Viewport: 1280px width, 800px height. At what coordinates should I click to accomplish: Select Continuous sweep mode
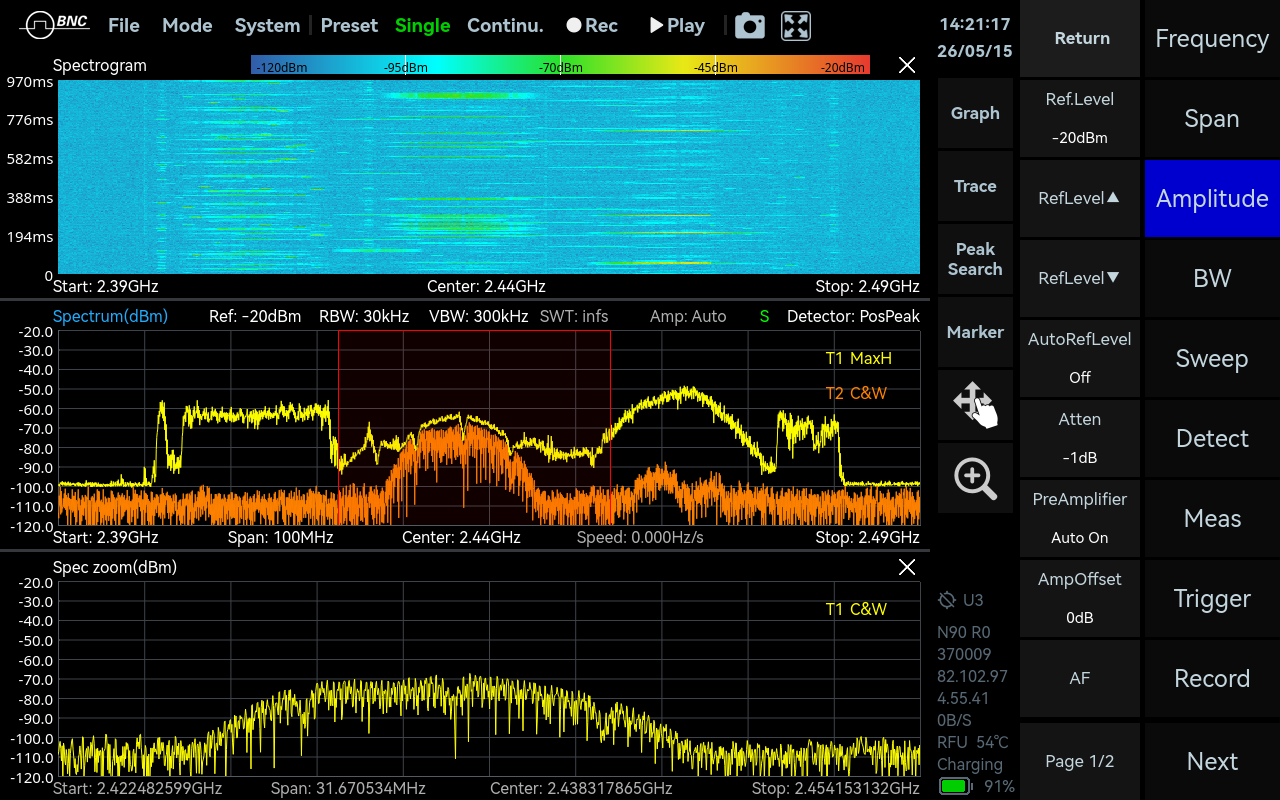(x=505, y=26)
